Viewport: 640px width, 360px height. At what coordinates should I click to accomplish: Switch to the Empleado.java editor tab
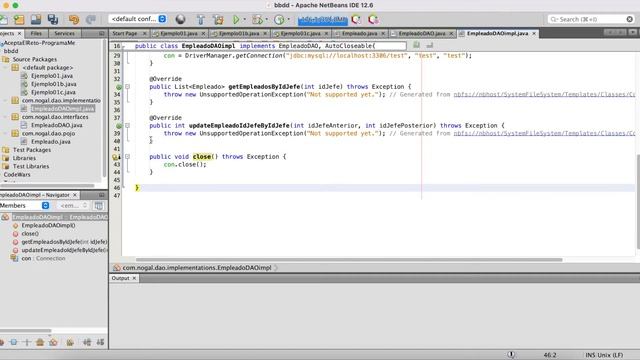tap(359, 33)
